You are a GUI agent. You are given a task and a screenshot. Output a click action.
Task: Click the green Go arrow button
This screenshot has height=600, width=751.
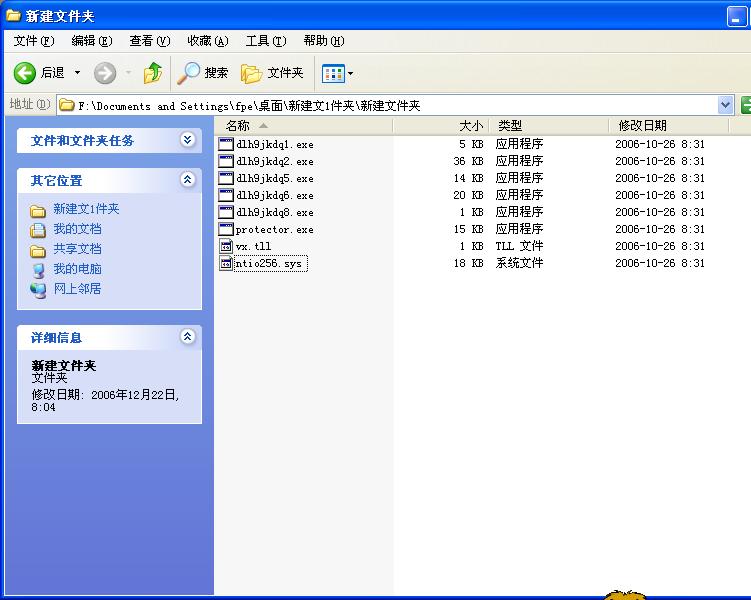[x=745, y=105]
